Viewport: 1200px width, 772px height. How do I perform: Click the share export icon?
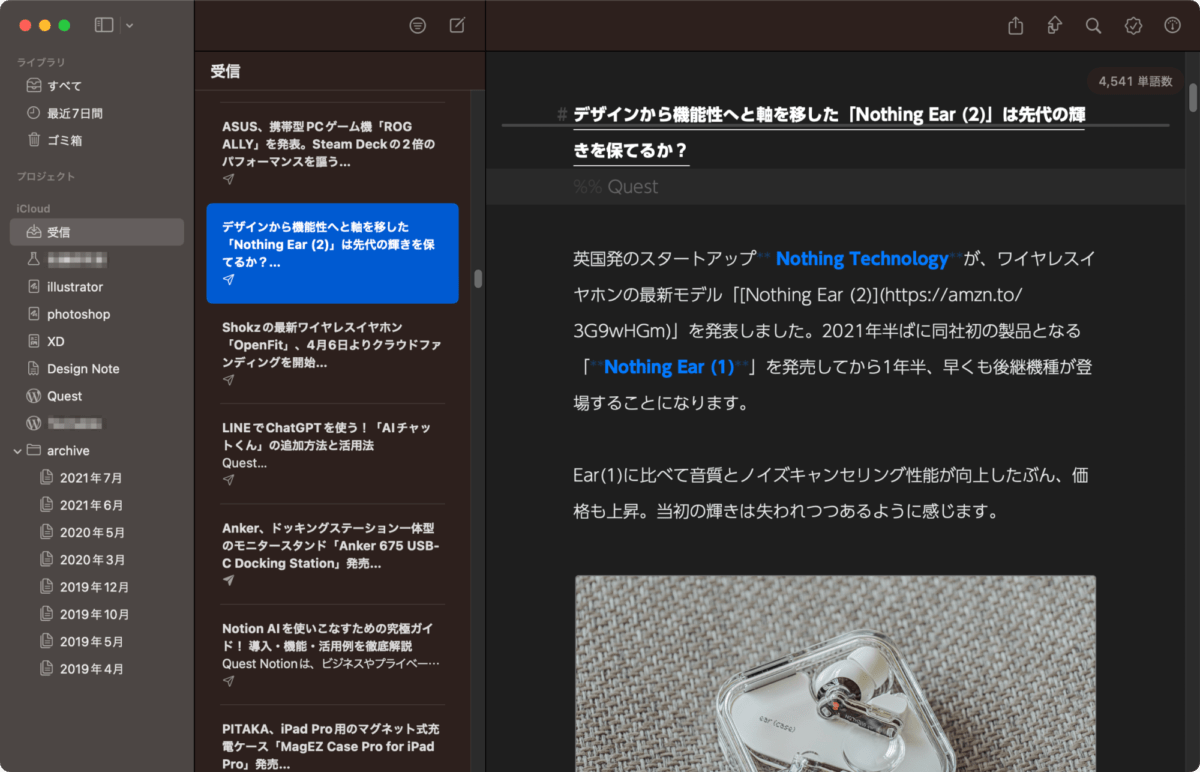coord(1016,26)
